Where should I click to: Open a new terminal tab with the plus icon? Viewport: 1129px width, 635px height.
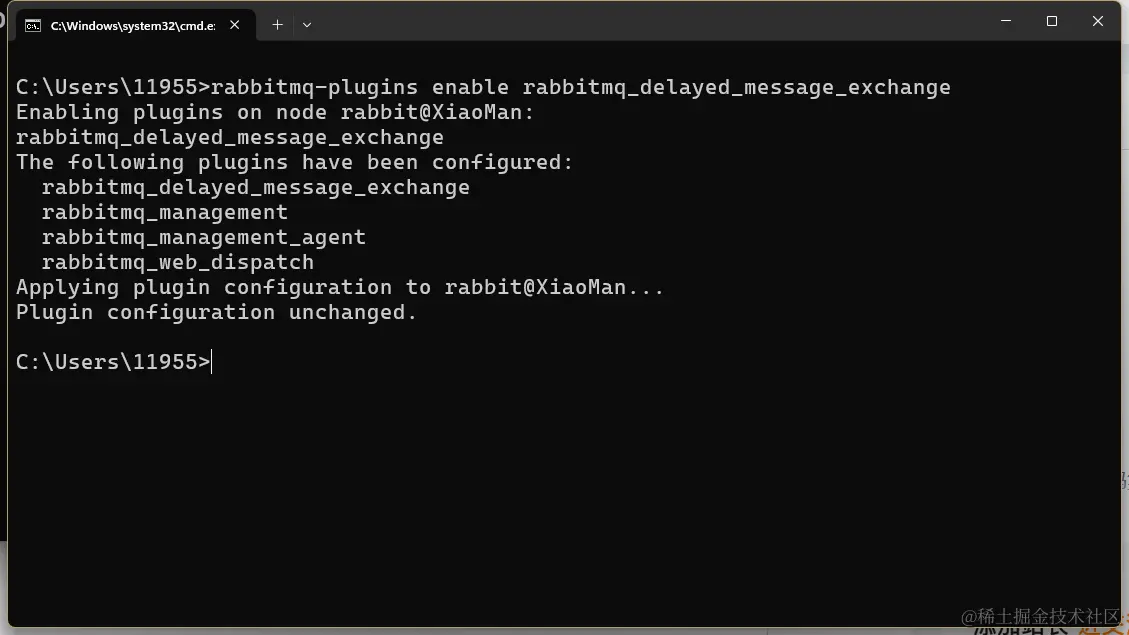[x=277, y=24]
